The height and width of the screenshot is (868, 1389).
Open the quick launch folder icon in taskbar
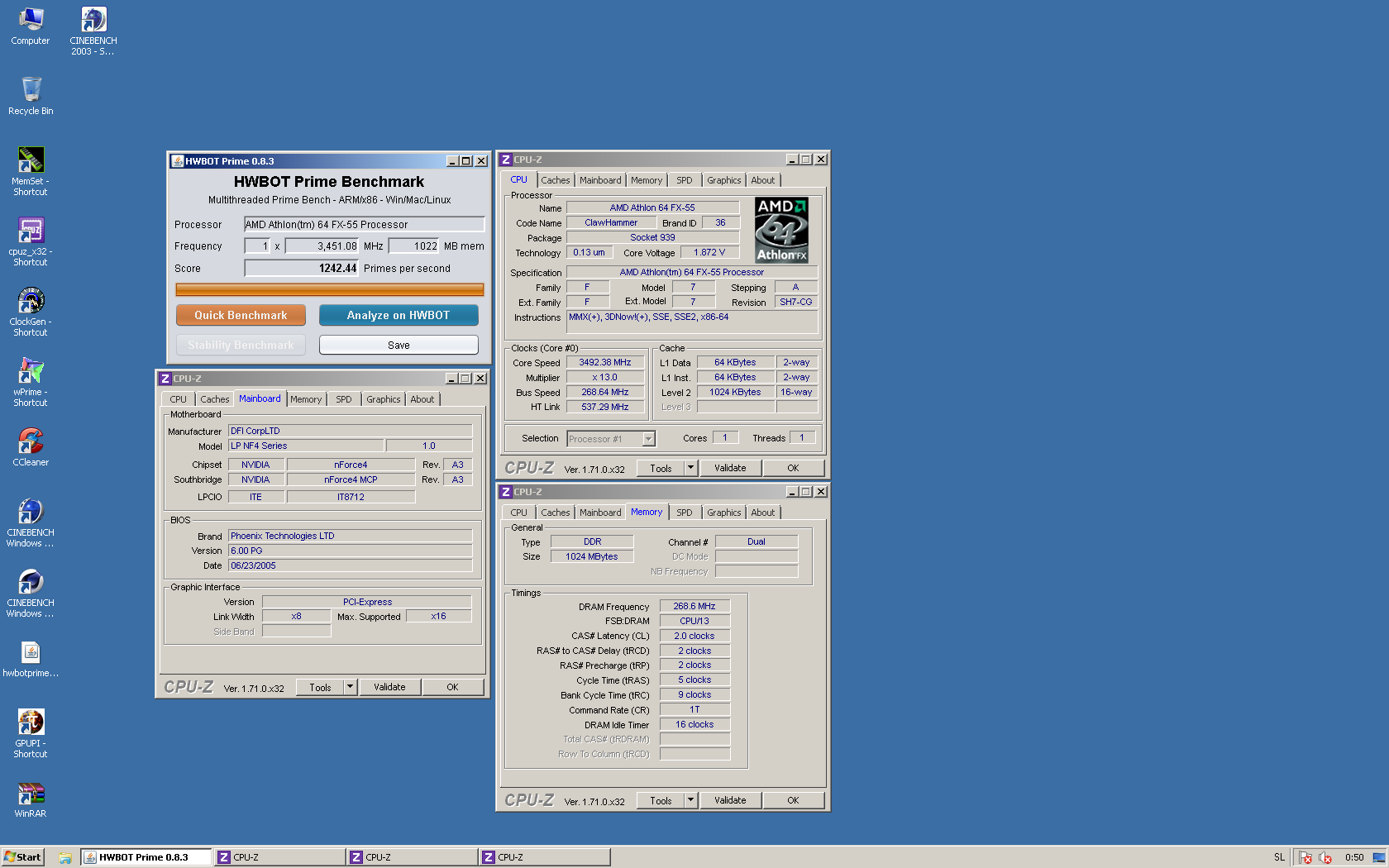65,857
